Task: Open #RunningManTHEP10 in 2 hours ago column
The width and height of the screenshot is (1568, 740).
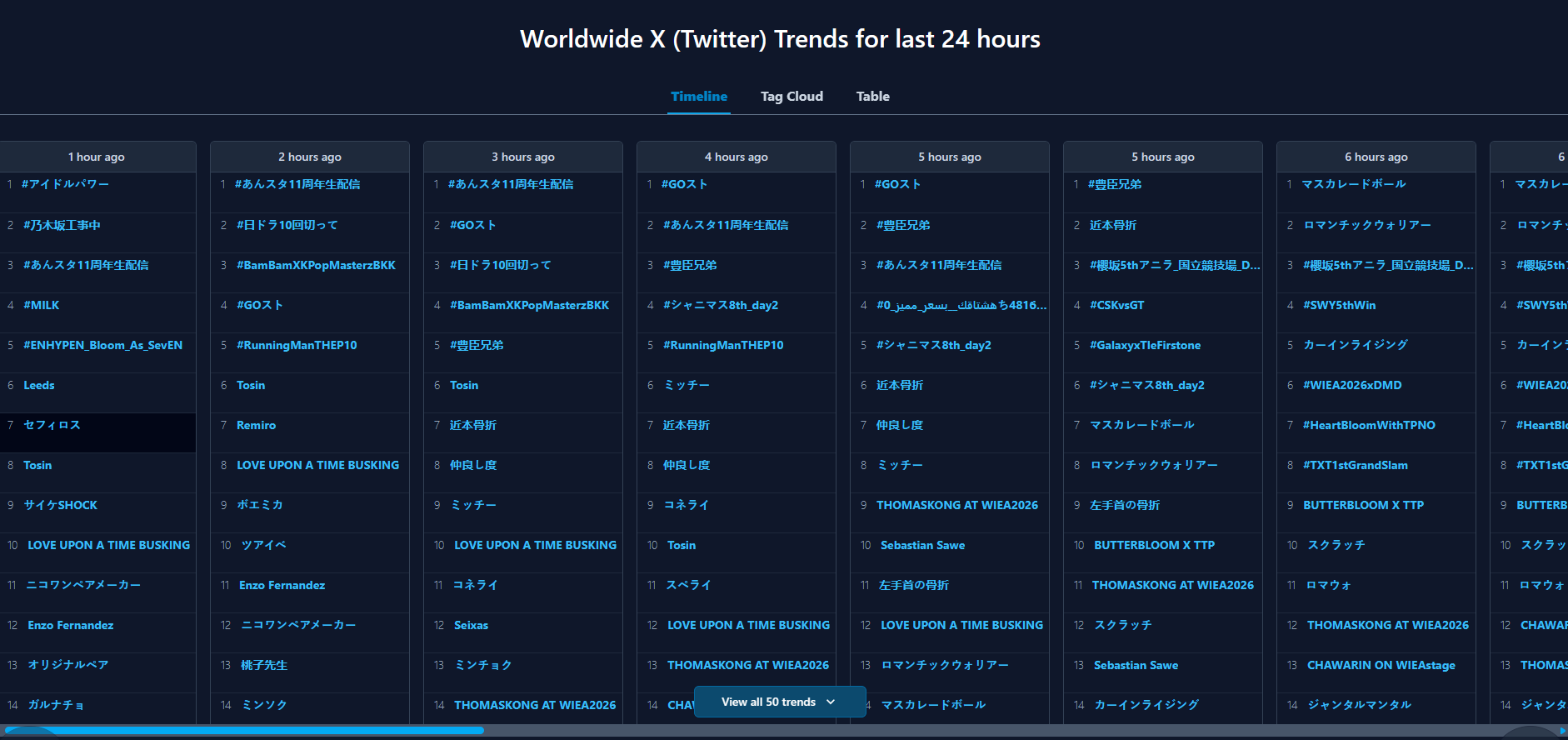Action: [x=297, y=345]
